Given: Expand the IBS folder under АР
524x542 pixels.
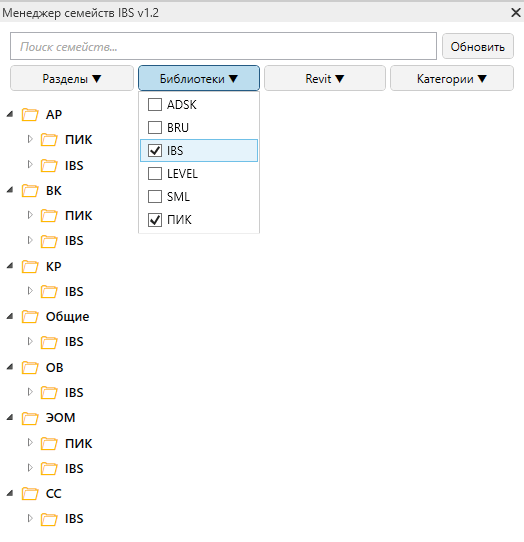Looking at the screenshot, I should [x=30, y=164].
